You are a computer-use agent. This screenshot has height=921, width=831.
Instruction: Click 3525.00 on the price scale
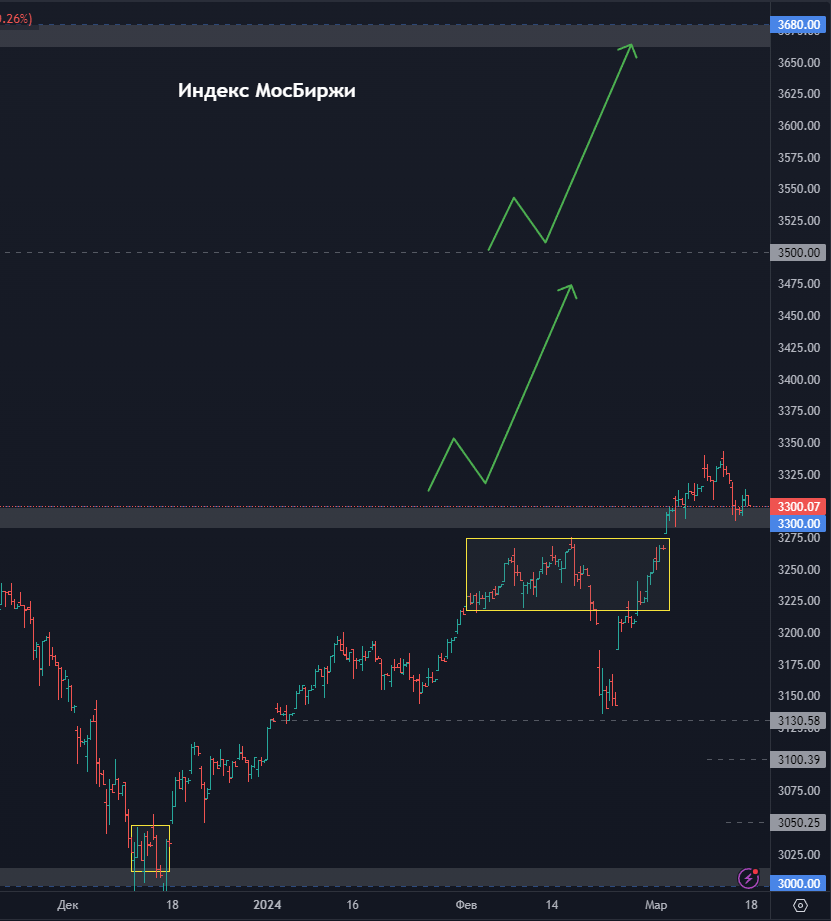click(799, 221)
